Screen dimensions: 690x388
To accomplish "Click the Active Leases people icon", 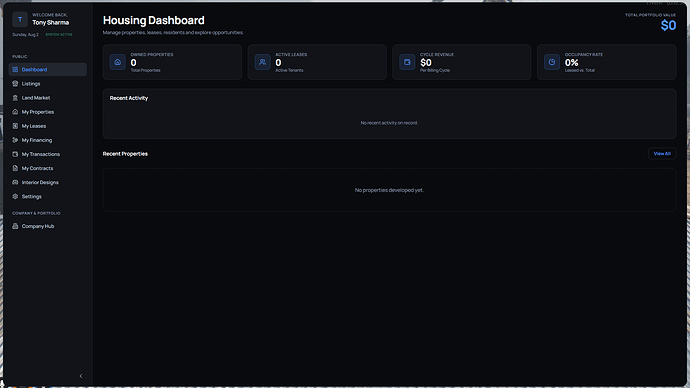I will point(262,62).
